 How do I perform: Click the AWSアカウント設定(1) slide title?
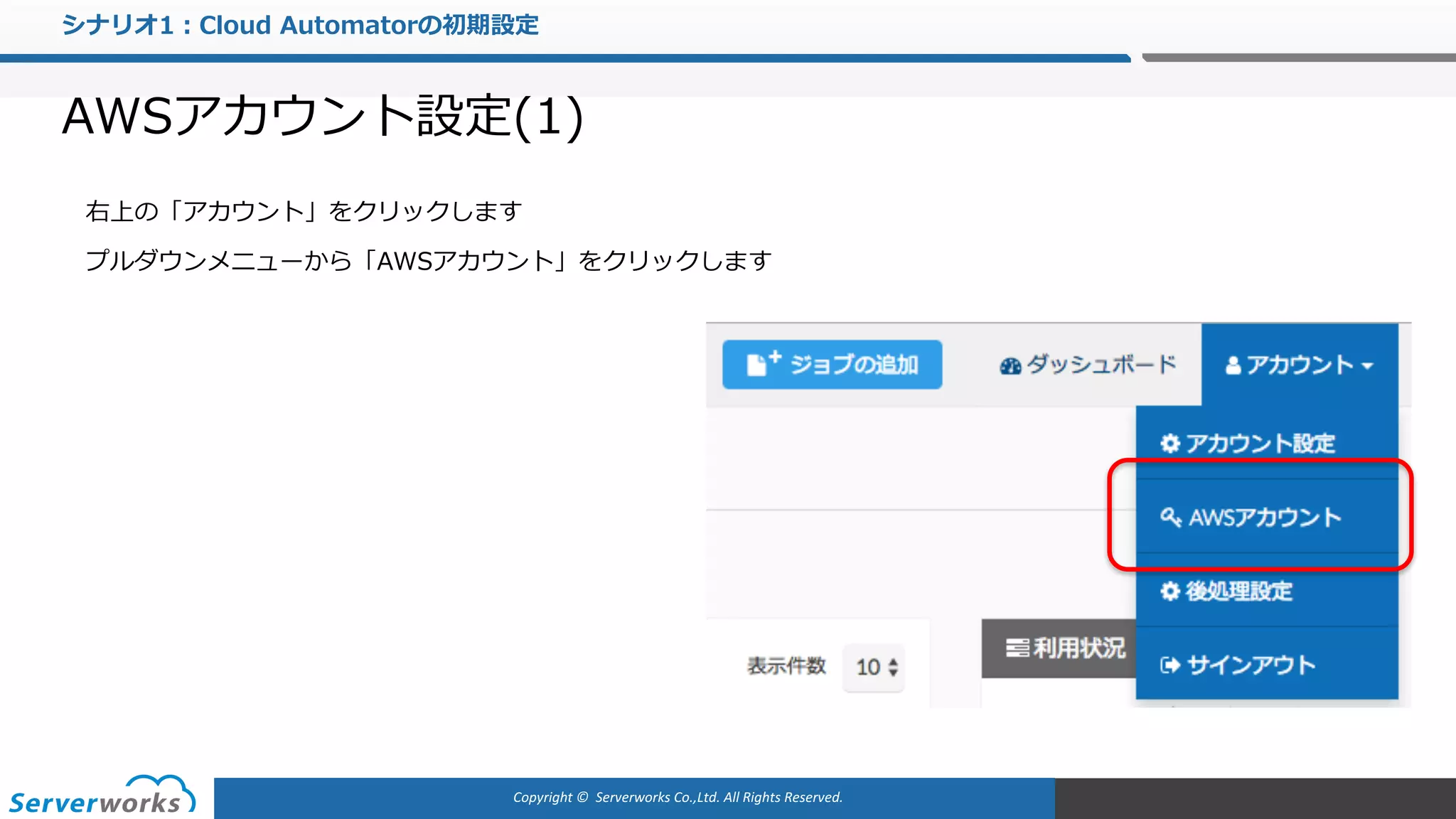point(323,117)
